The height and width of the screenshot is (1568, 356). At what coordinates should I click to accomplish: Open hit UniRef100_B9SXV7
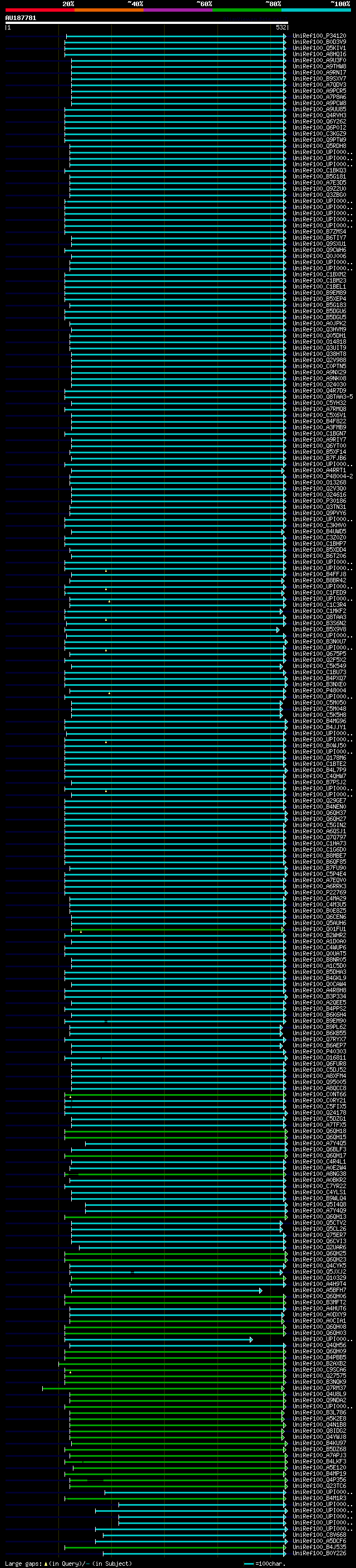click(319, 78)
